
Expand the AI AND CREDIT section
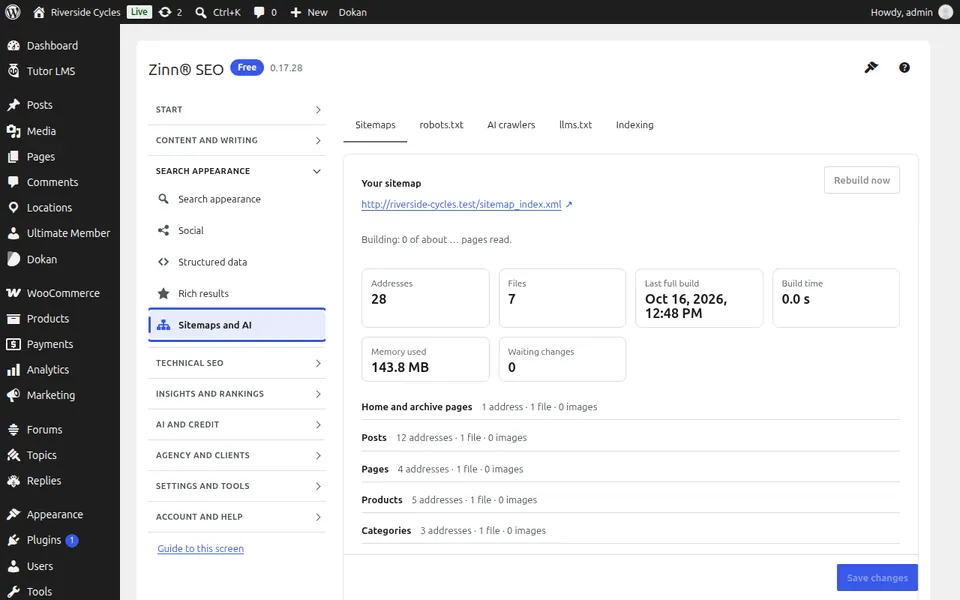click(237, 424)
